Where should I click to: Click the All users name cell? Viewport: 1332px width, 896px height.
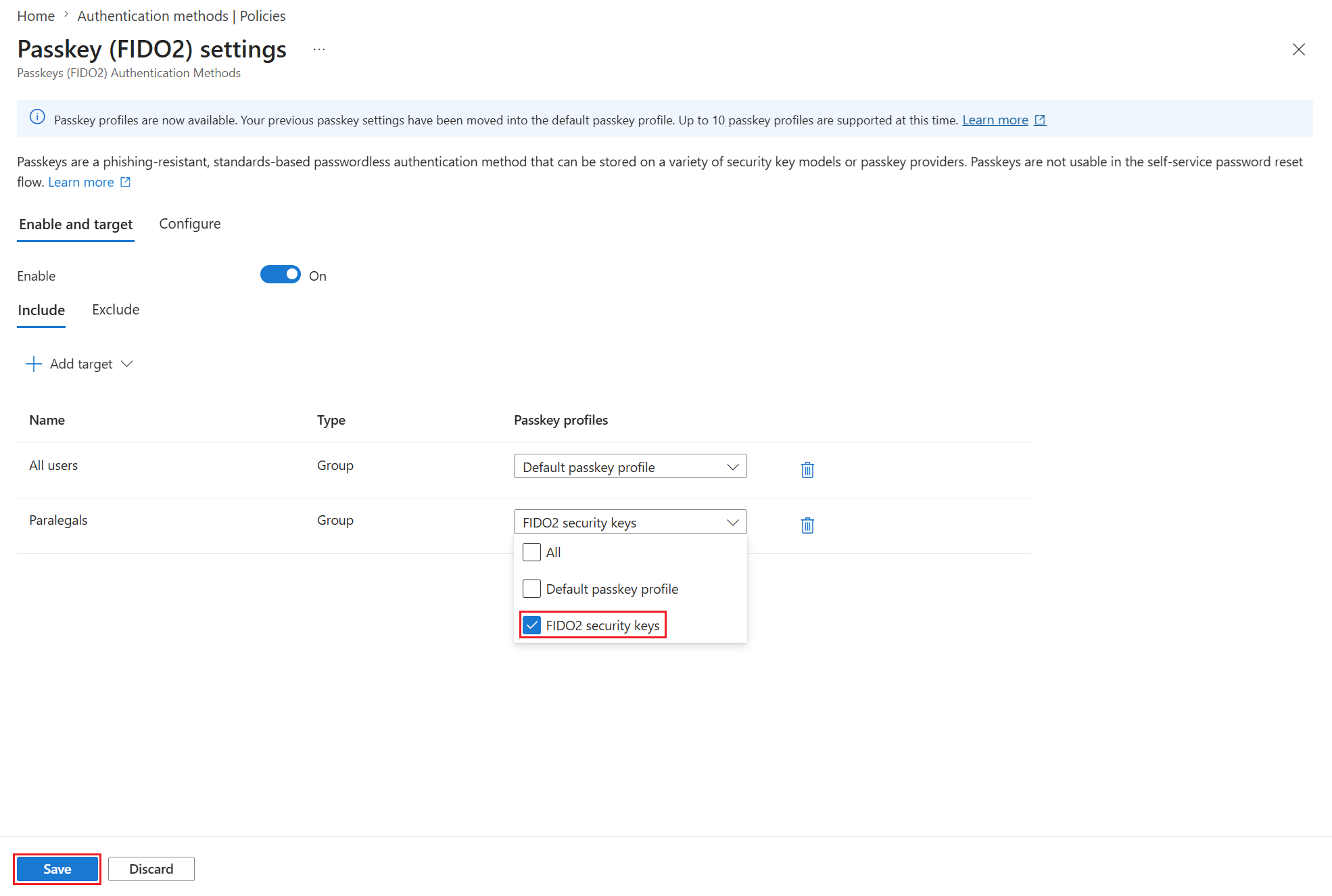(53, 465)
